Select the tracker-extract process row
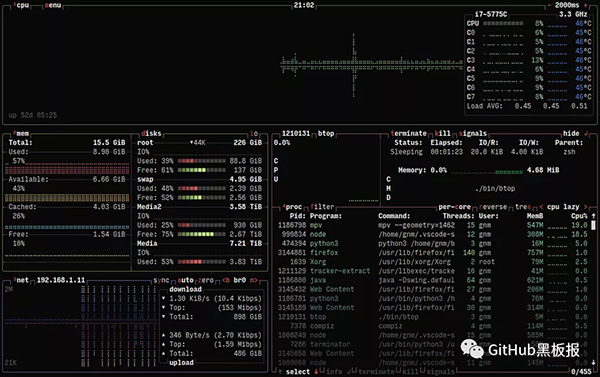Viewport: 600px width, 377px height. tap(432, 271)
